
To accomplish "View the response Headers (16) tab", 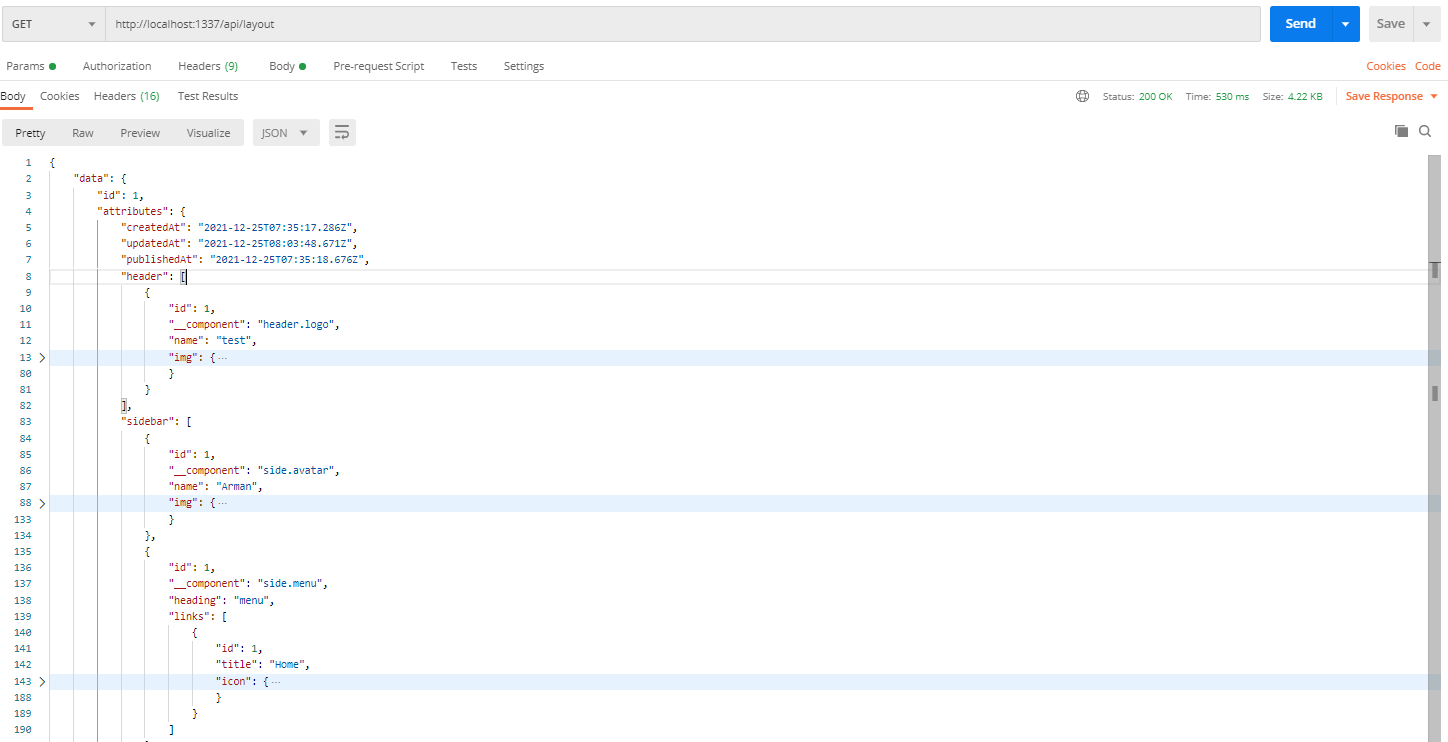I will tap(126, 96).
